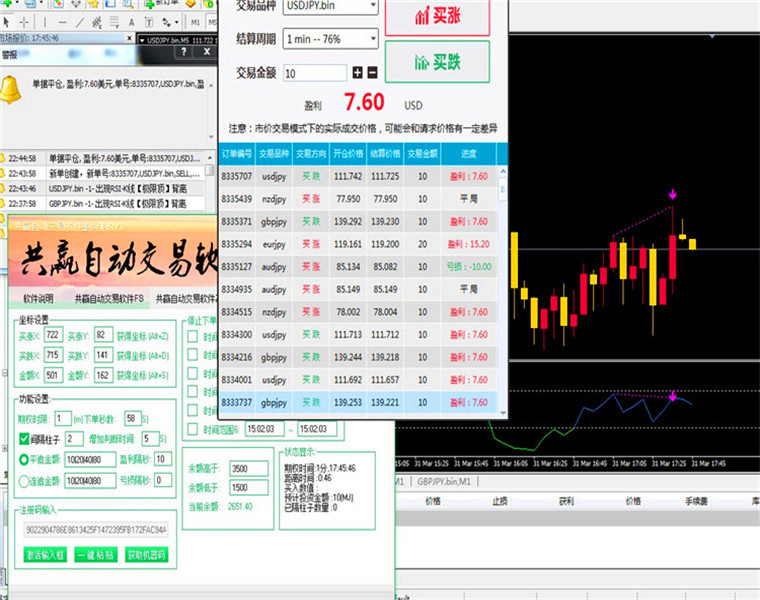Toggle the 间隔柱子 checkbox
This screenshot has width=760, height=600.
24,439
